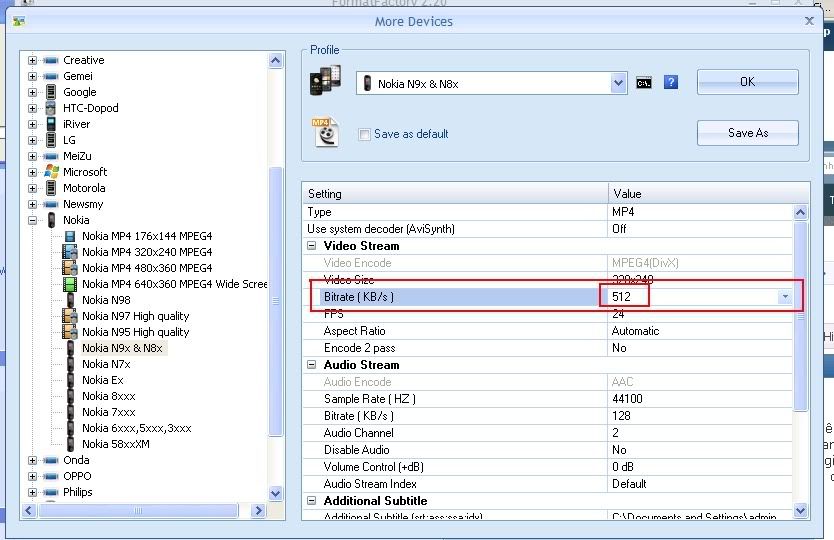Click the Sample Rate value 44100
Screen dimensions: 834x540
(627, 399)
